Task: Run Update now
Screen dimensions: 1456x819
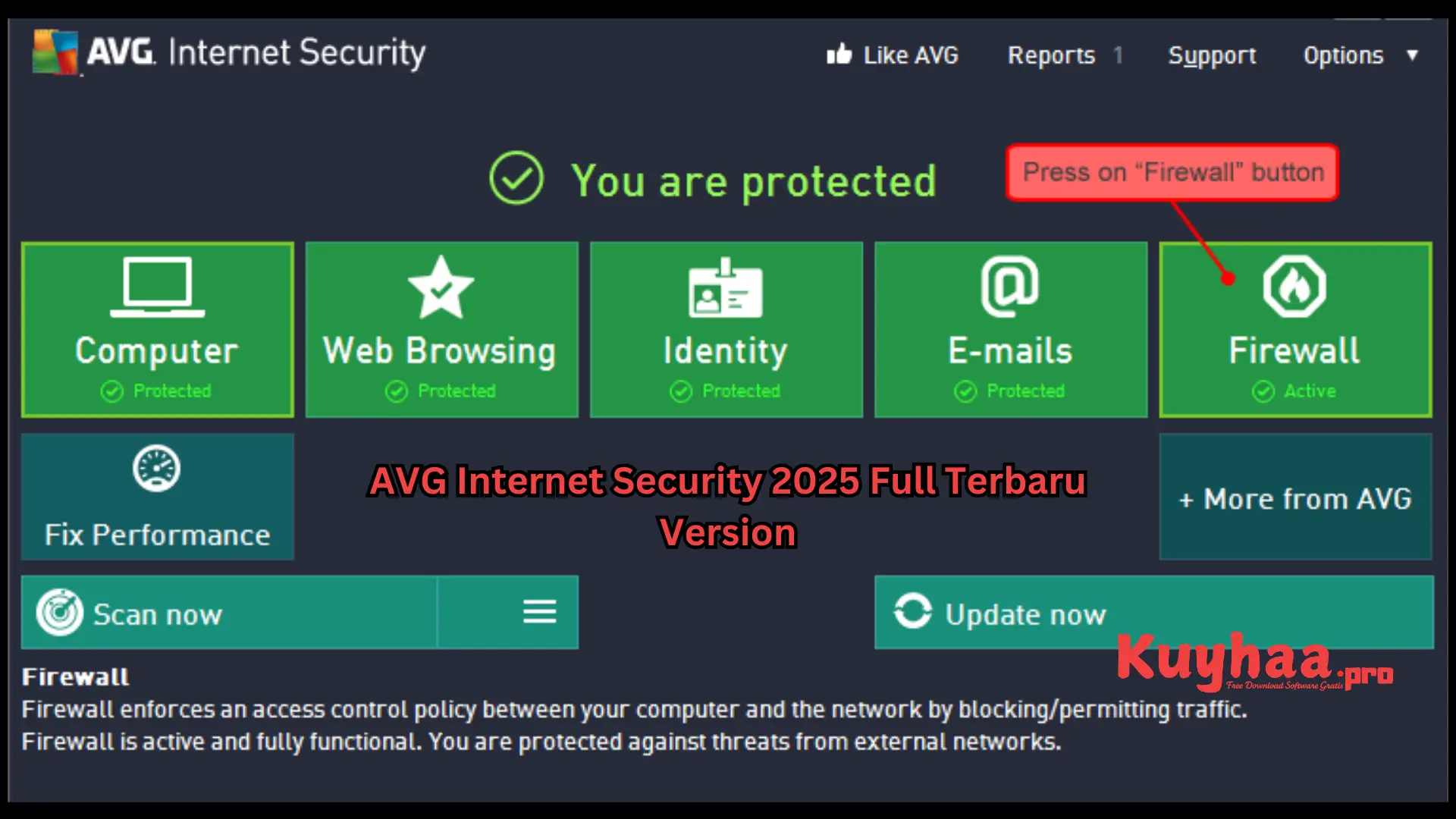Action: pyautogui.click(x=1024, y=613)
